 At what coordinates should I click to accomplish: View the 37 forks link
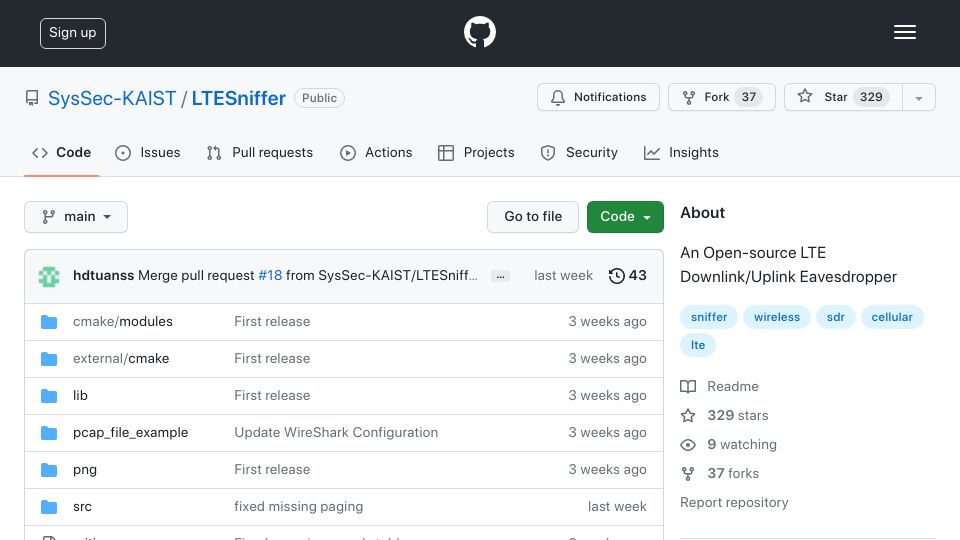coord(719,473)
